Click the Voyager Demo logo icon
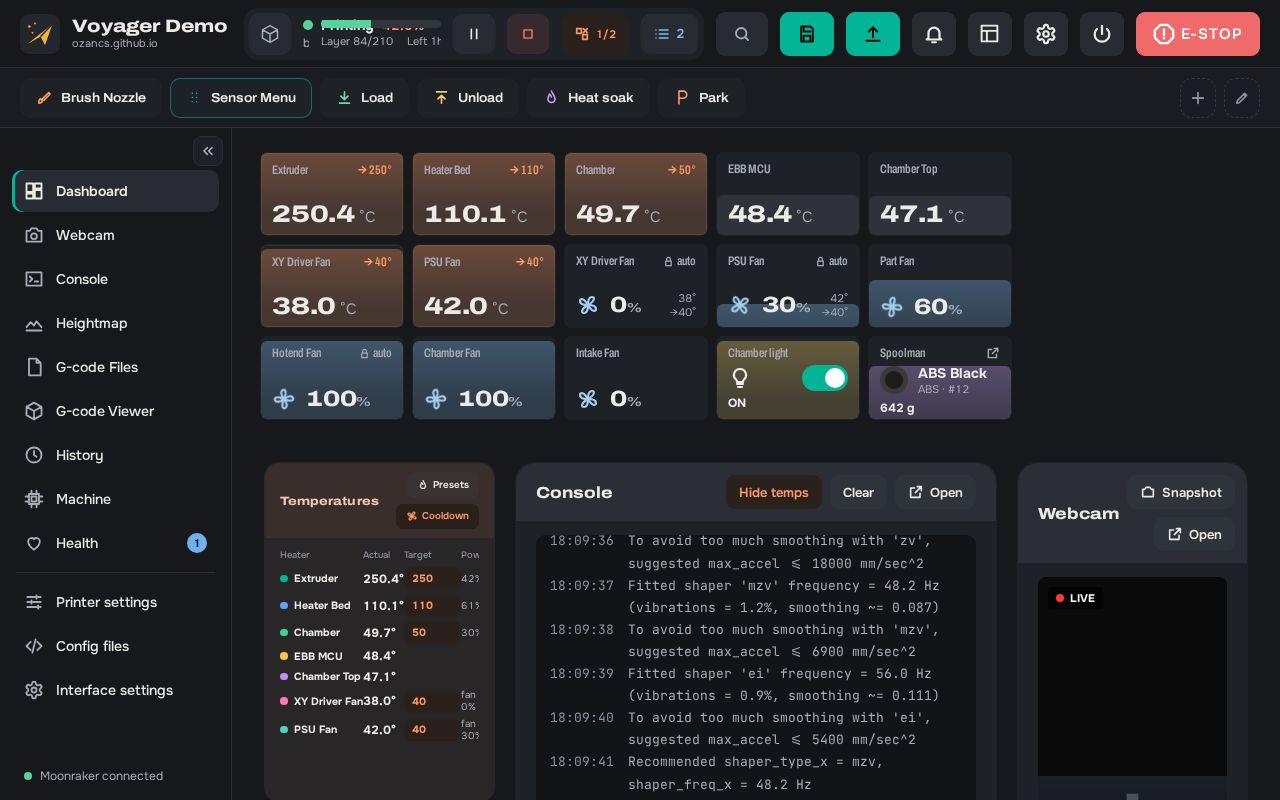Viewport: 1280px width, 800px height. point(40,34)
